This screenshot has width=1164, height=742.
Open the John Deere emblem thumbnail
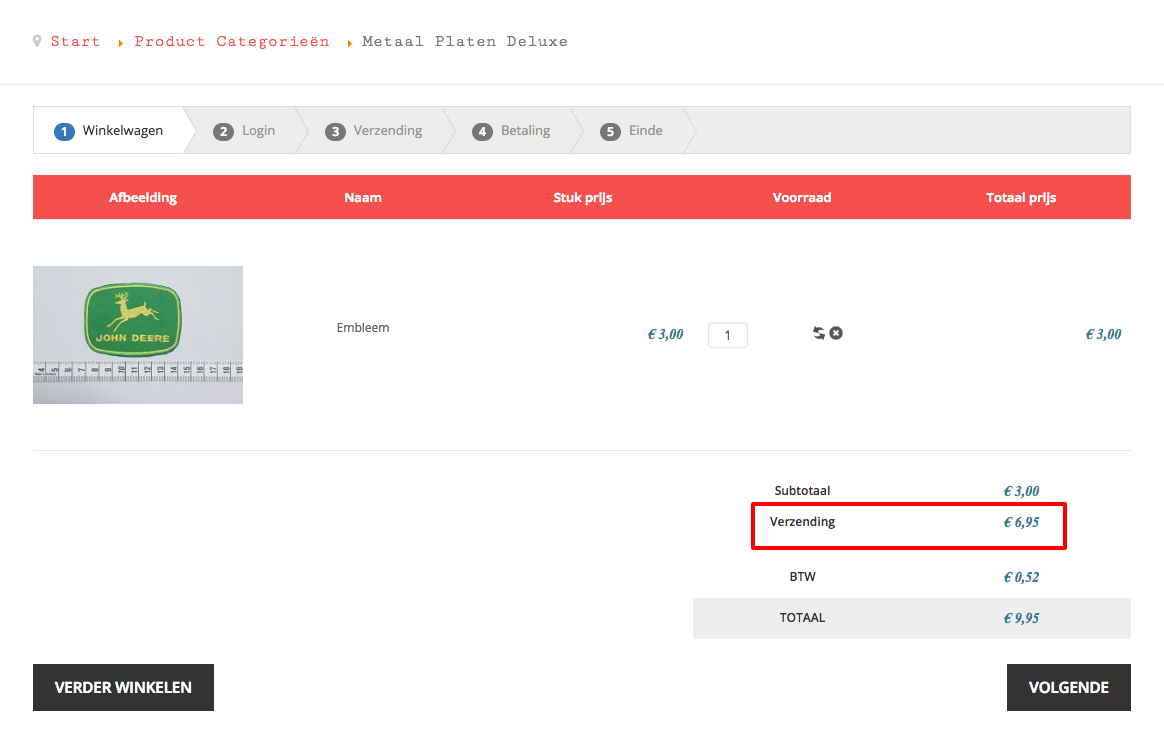[138, 335]
